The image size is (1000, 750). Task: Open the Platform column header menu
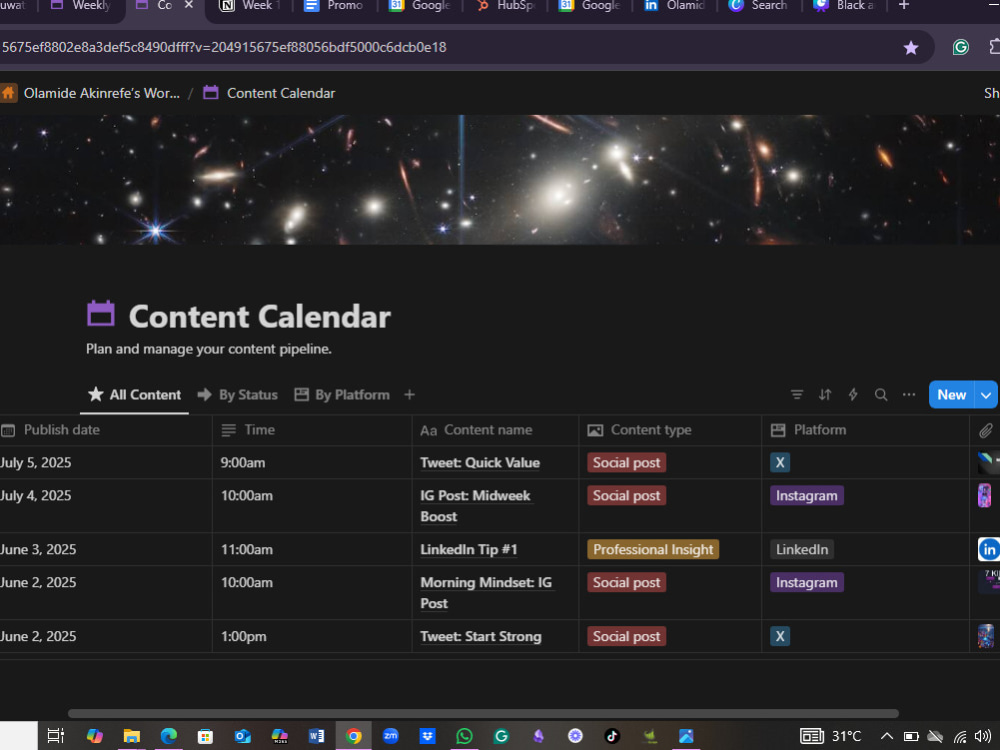pos(865,430)
